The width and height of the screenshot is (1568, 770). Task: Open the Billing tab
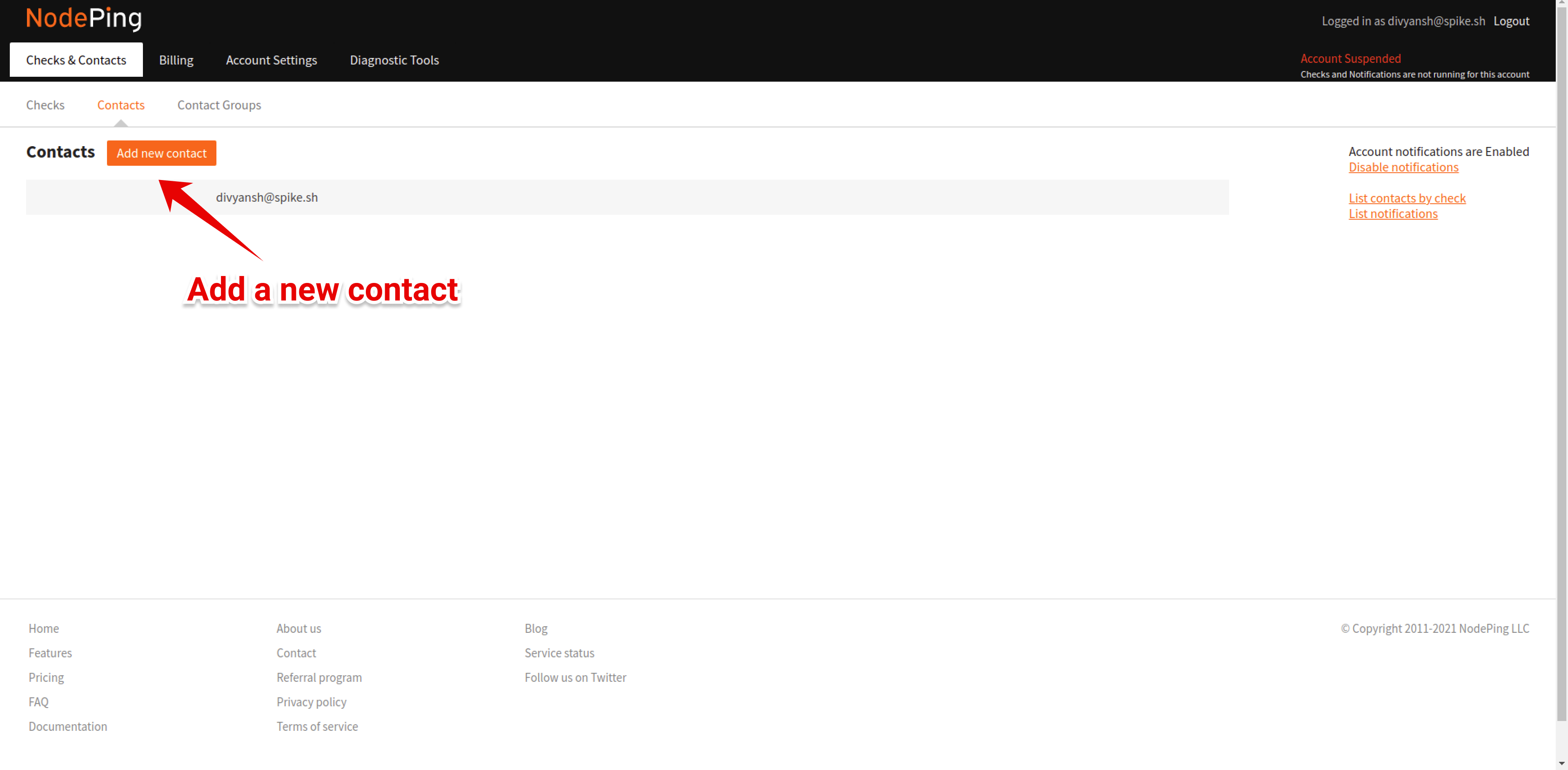click(x=176, y=60)
